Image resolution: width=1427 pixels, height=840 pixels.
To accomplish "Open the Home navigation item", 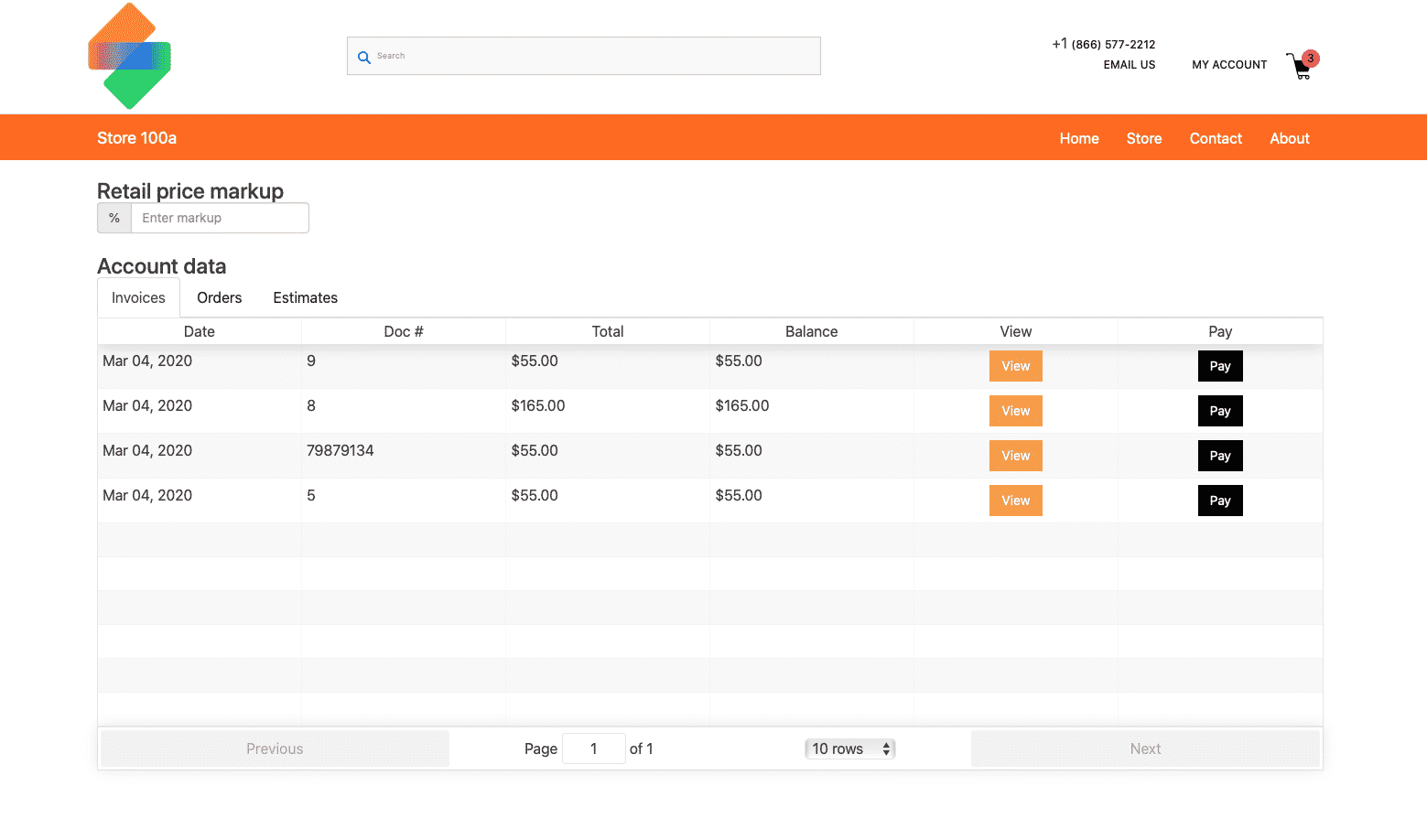I will coord(1078,138).
